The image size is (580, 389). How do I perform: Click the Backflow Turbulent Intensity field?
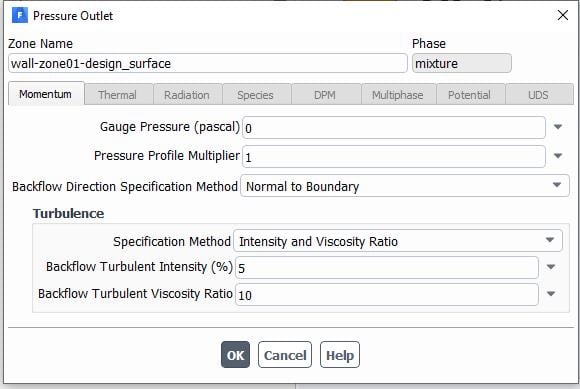coord(387,267)
